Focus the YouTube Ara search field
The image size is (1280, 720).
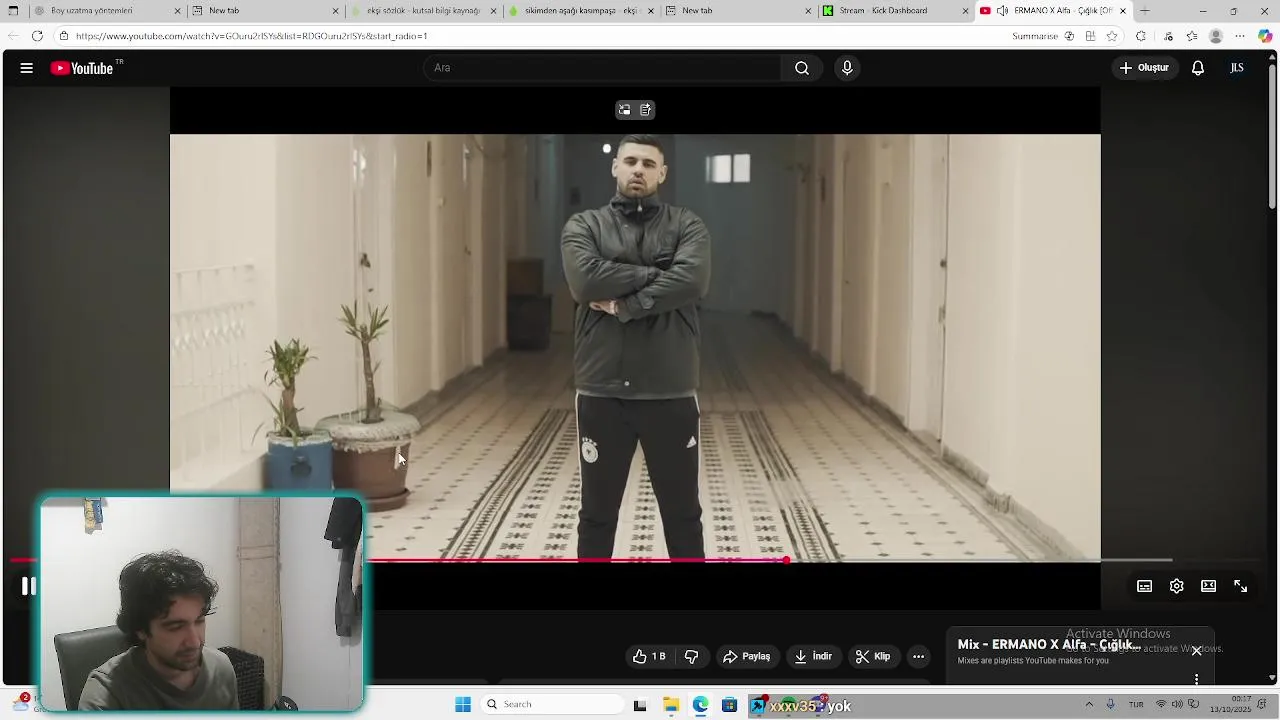tap(602, 68)
